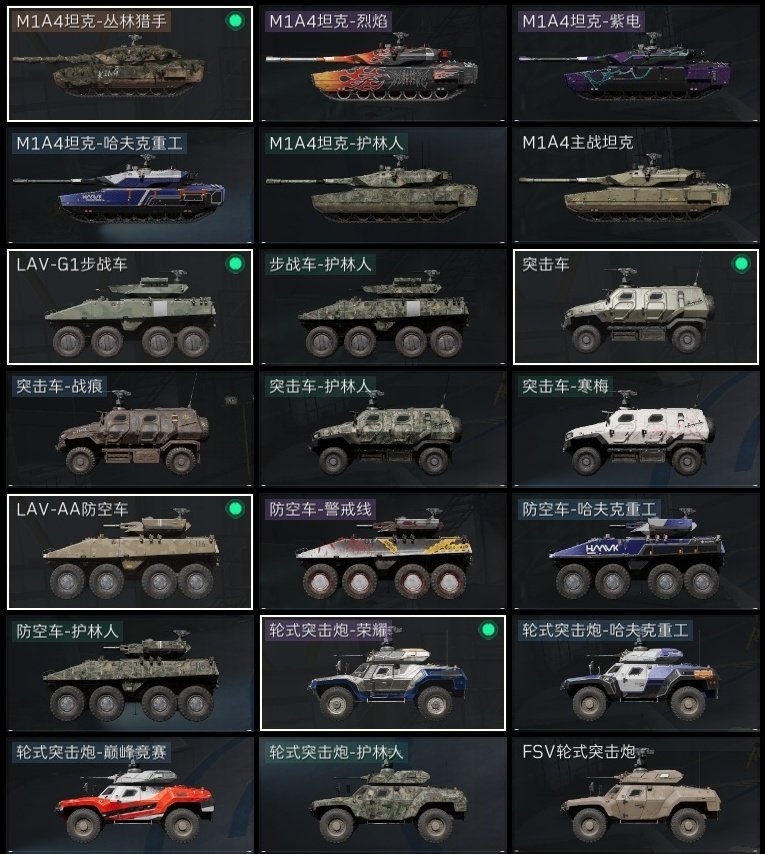765x854 pixels.
Task: Pick the red 轮式突击炮-巅峰竞赛 skin
Action: pyautogui.click(x=130, y=795)
